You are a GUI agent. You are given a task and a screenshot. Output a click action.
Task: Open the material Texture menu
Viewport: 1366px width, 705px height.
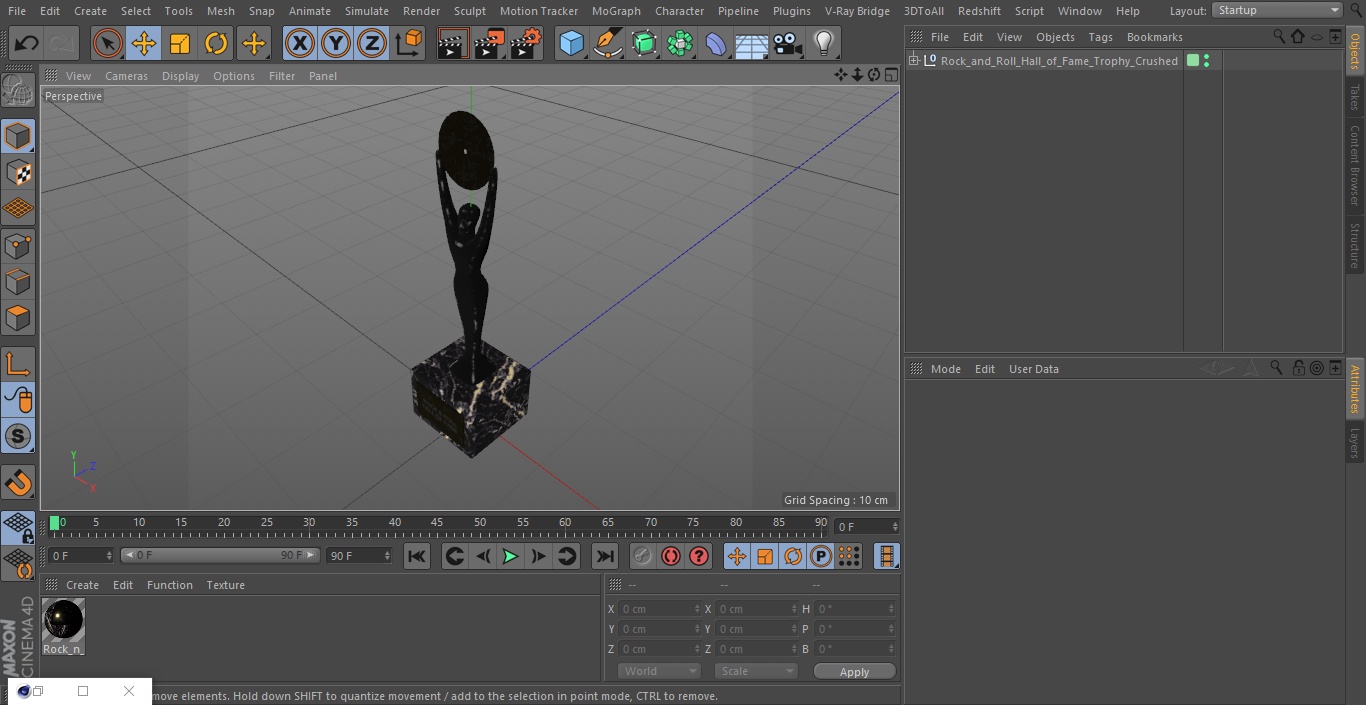pos(225,585)
